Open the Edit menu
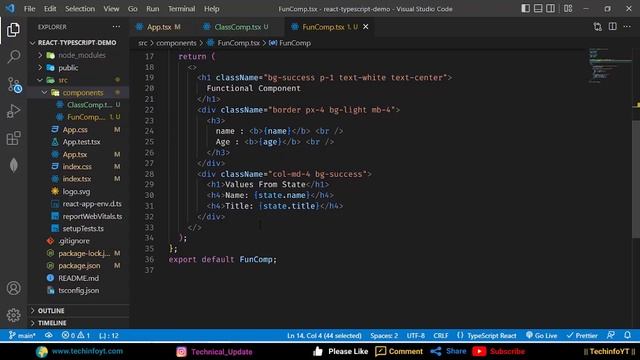This screenshot has width=640, height=360. [50, 9]
